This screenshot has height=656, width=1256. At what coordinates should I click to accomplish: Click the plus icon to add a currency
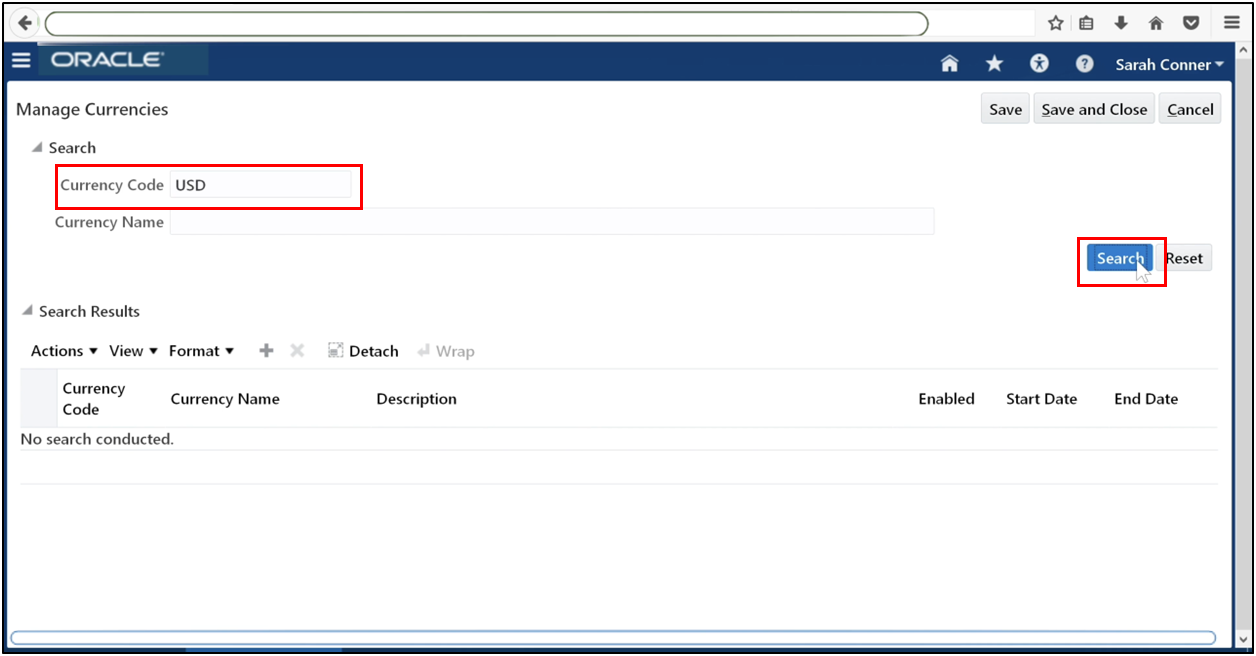[x=266, y=350]
